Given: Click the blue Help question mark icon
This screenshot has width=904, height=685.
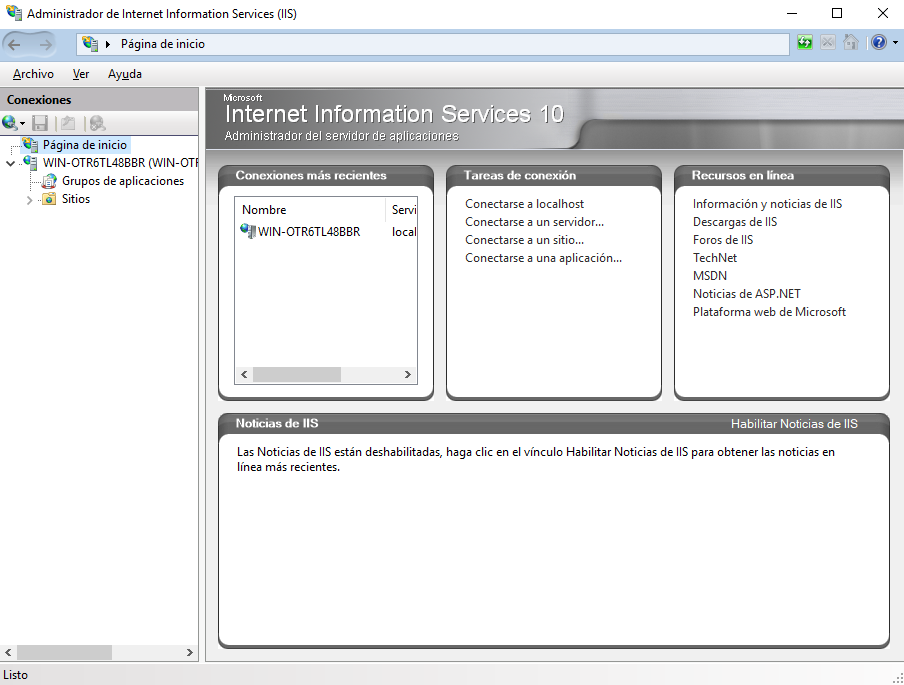Looking at the screenshot, I should tap(878, 43).
